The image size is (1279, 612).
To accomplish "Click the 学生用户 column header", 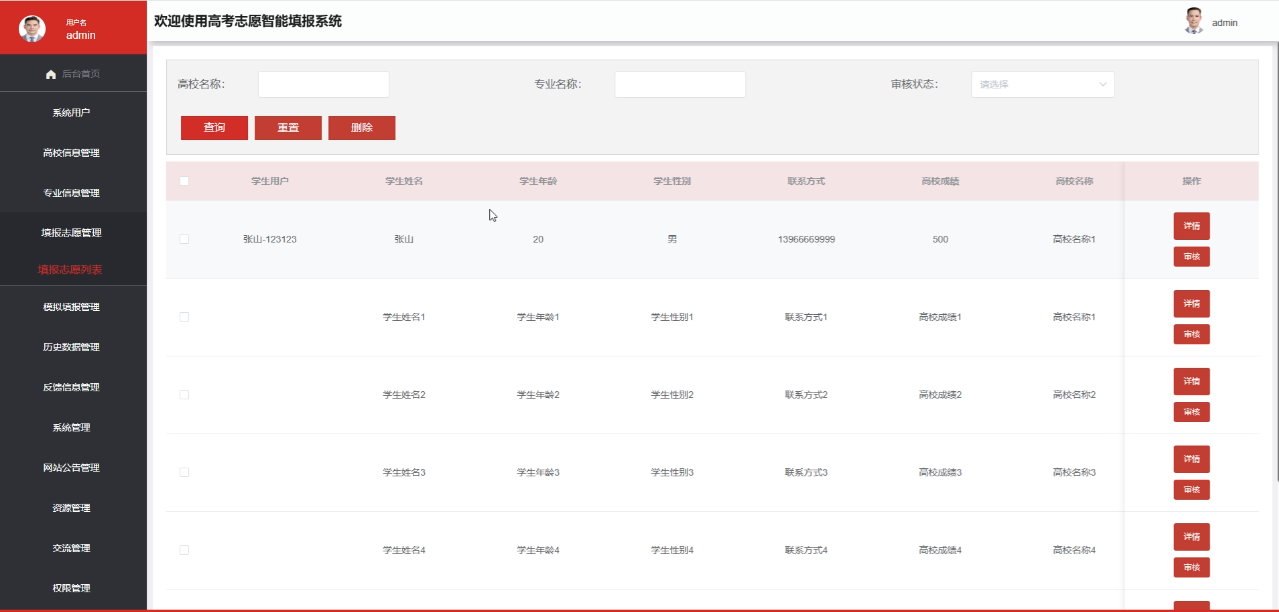I will (270, 181).
